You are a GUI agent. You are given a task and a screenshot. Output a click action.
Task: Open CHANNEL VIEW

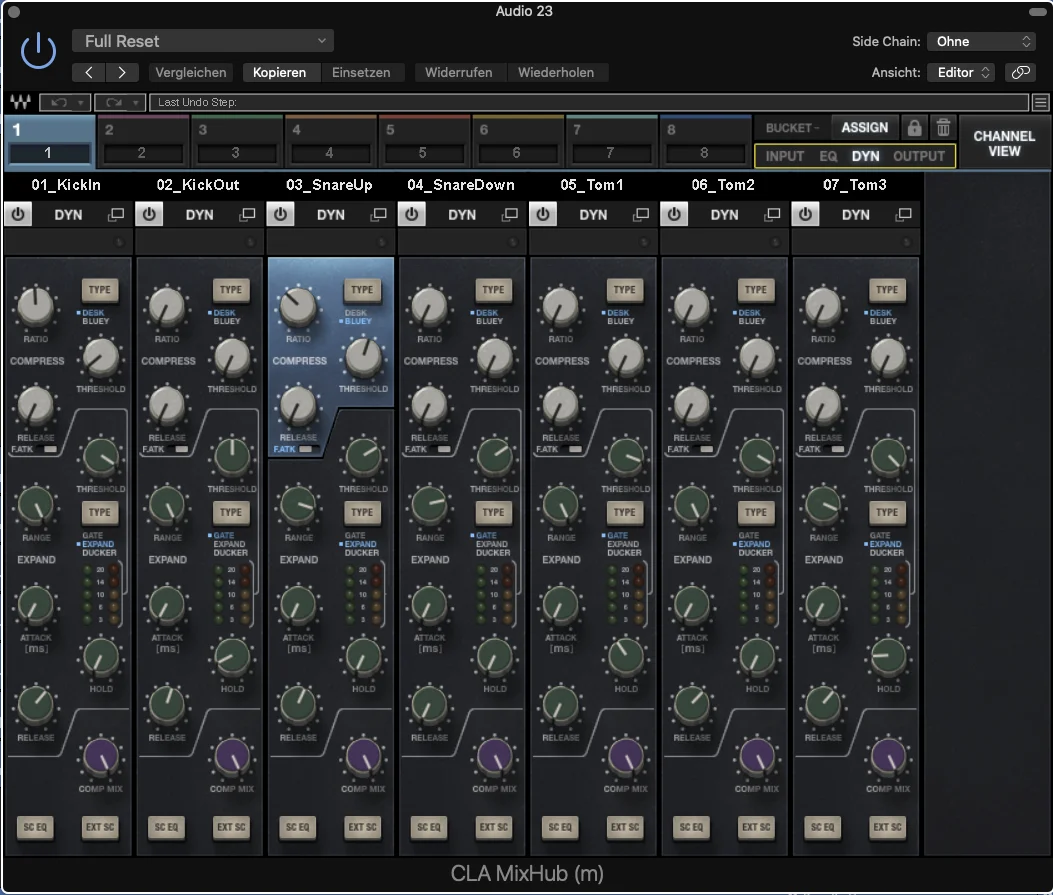[x=1004, y=144]
